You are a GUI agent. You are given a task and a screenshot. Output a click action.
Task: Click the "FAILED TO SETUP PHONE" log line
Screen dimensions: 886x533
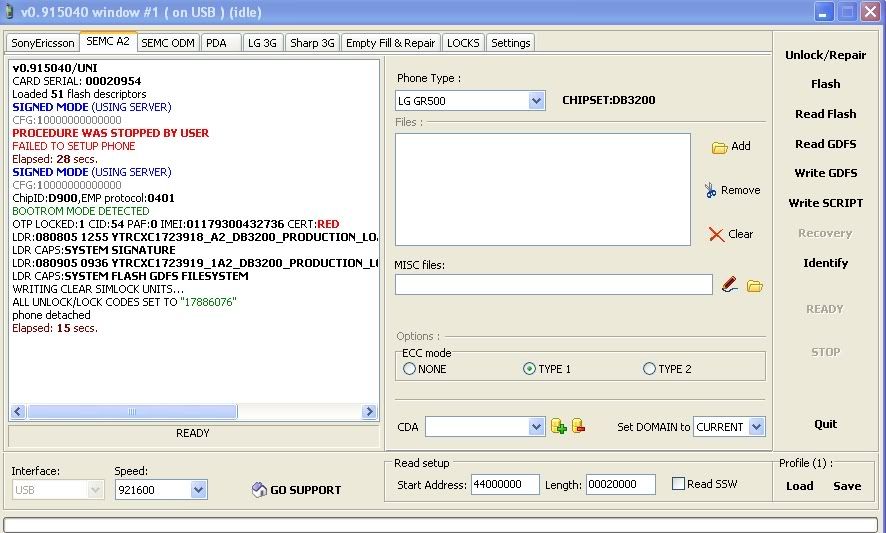click(74, 146)
